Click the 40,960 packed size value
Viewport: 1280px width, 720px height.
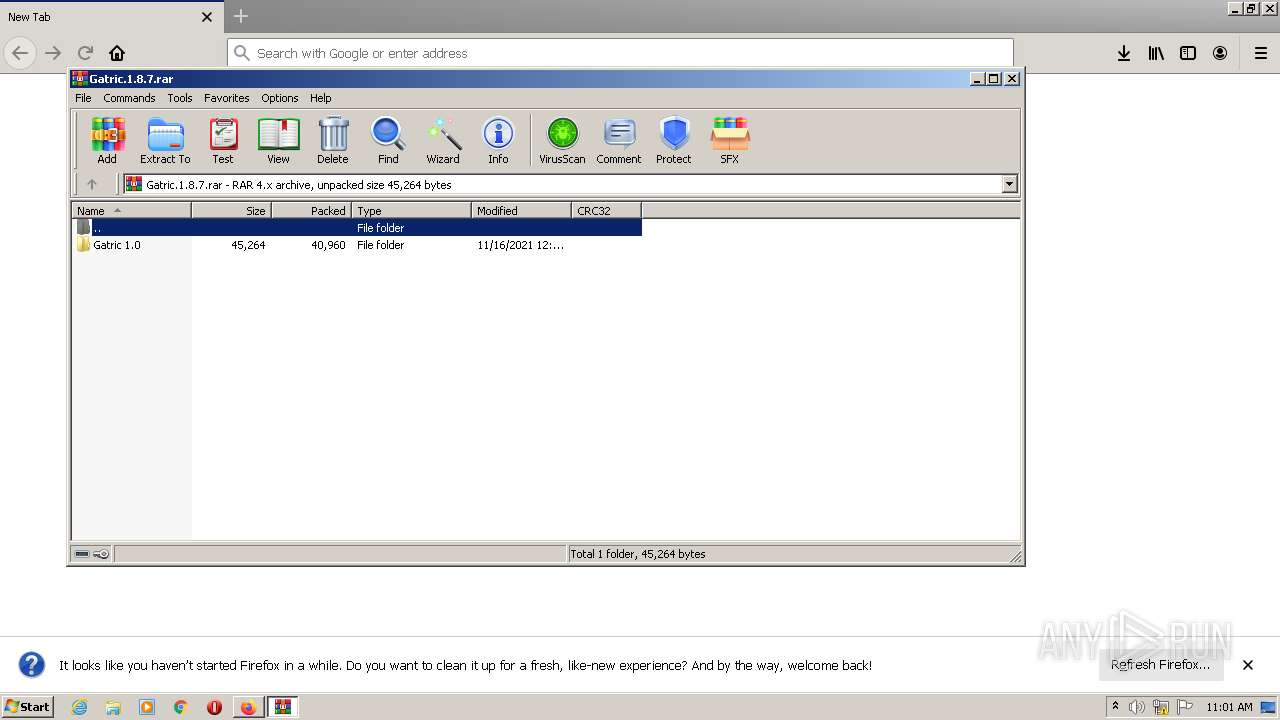[328, 245]
